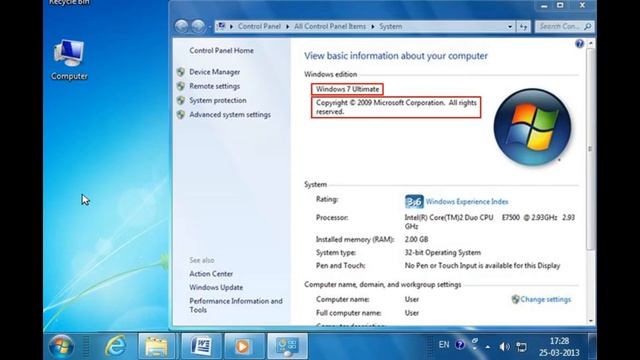Click the Windows logo image
This screenshot has height=360, width=640.
pyautogui.click(x=532, y=127)
